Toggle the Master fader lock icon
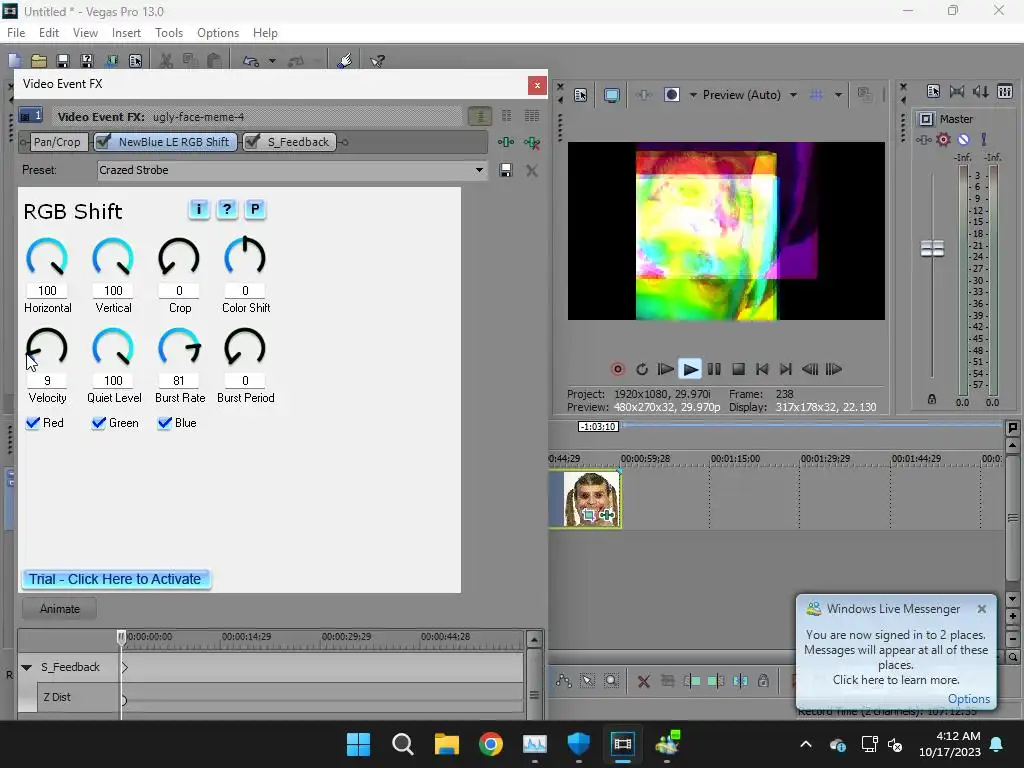This screenshot has width=1024, height=768. pyautogui.click(x=932, y=399)
